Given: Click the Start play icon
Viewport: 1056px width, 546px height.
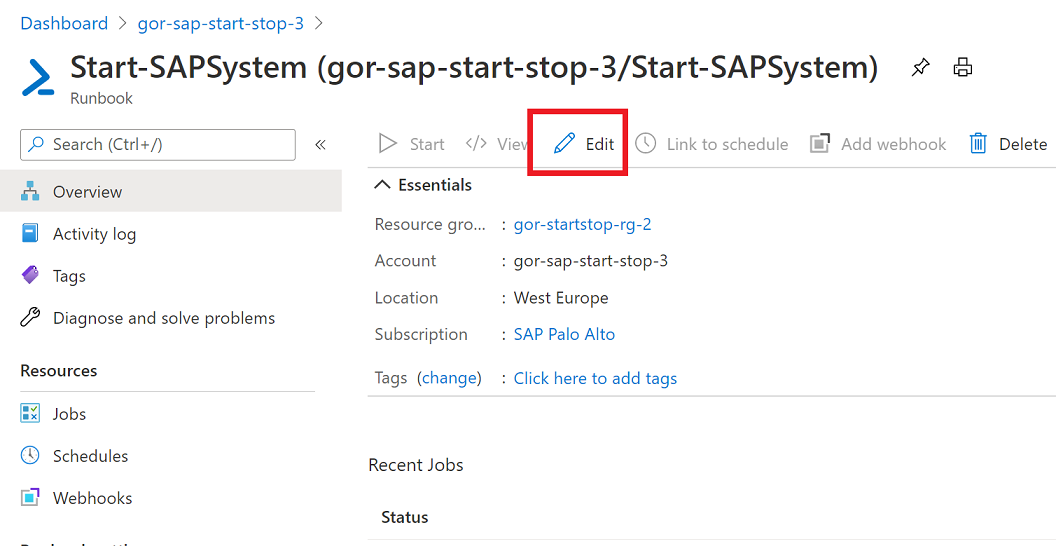Looking at the screenshot, I should 387,143.
